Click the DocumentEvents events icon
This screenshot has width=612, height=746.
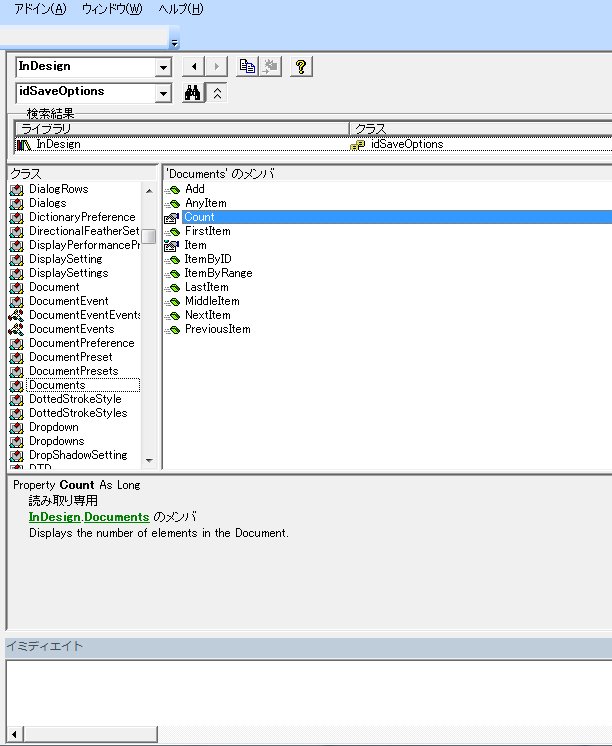[16, 329]
